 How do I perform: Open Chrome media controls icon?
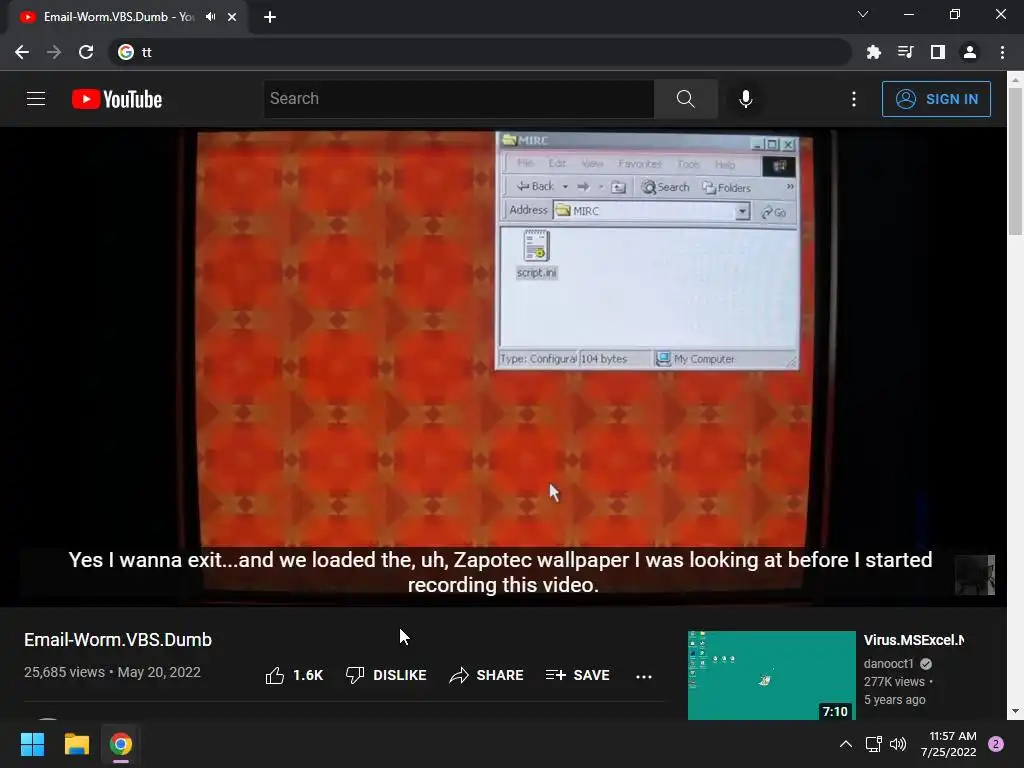(x=905, y=52)
